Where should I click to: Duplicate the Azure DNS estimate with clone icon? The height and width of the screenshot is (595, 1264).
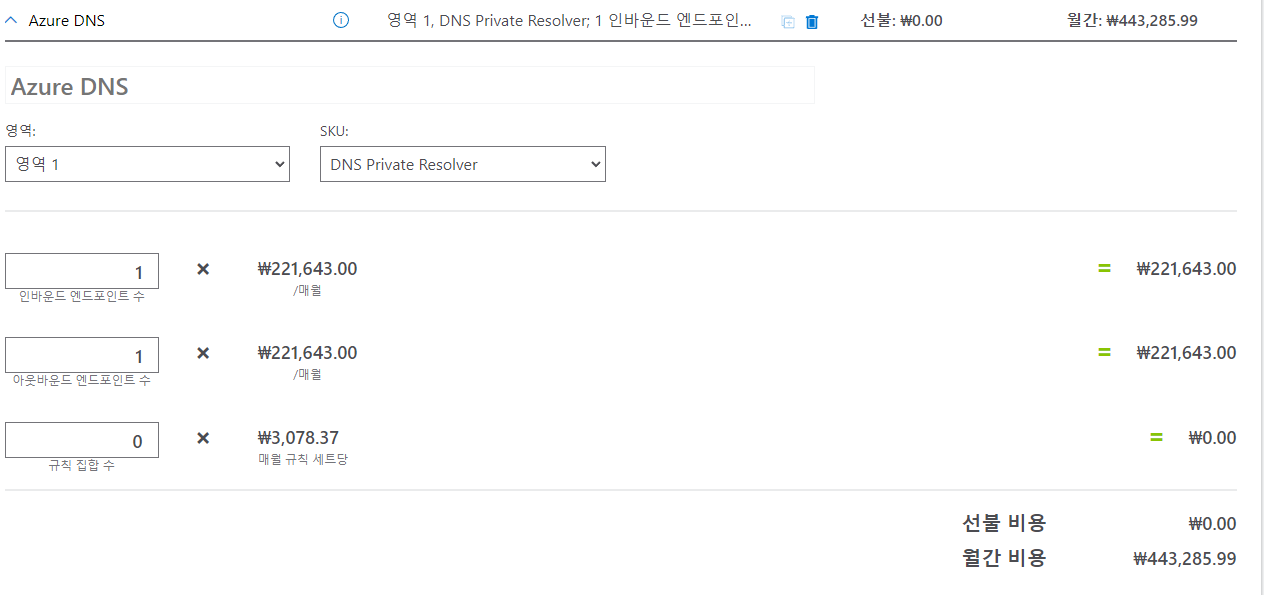pyautogui.click(x=788, y=21)
